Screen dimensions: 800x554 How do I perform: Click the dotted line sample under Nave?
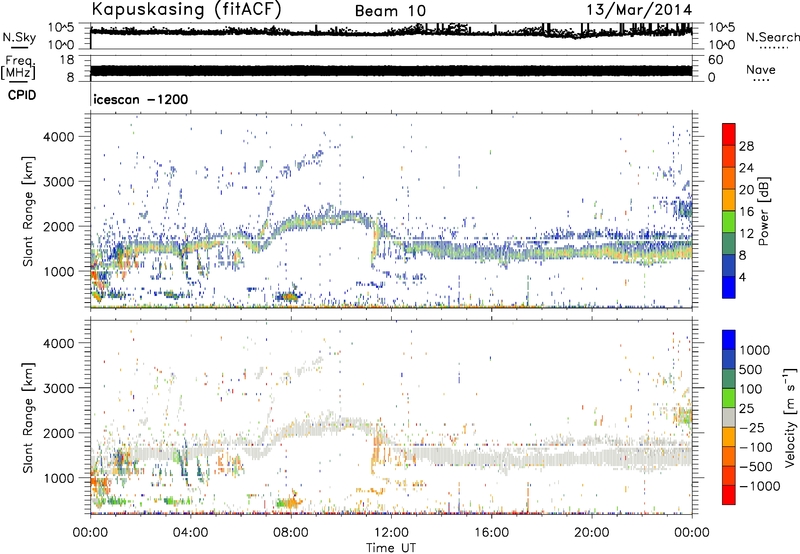click(x=761, y=81)
